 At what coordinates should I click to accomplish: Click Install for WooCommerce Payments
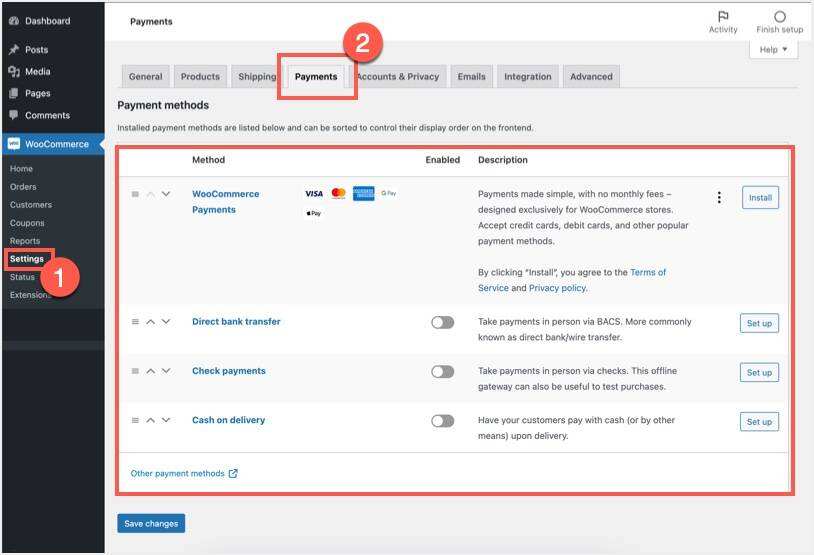click(760, 198)
